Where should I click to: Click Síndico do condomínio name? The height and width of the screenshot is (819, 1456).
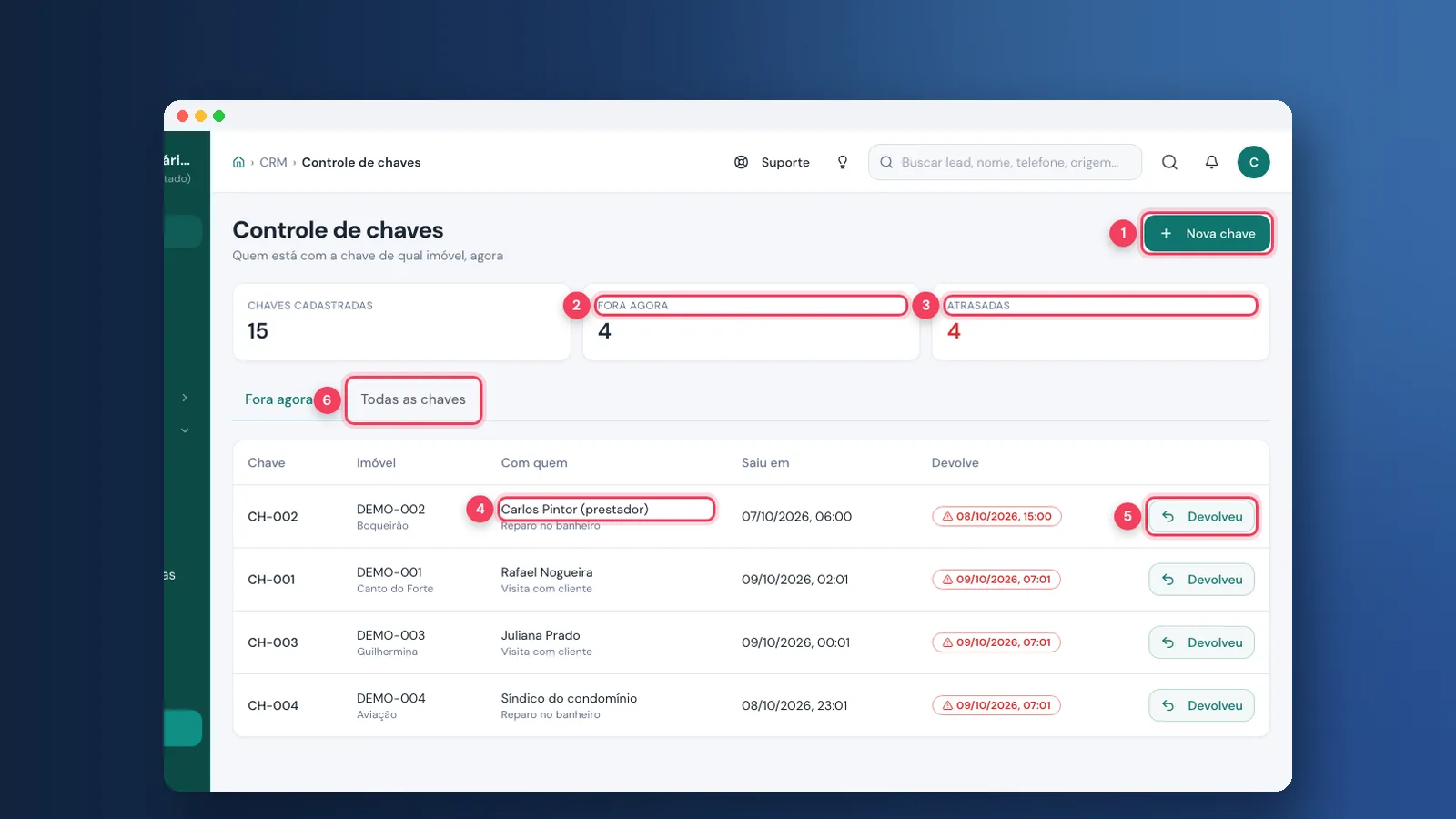(x=569, y=699)
